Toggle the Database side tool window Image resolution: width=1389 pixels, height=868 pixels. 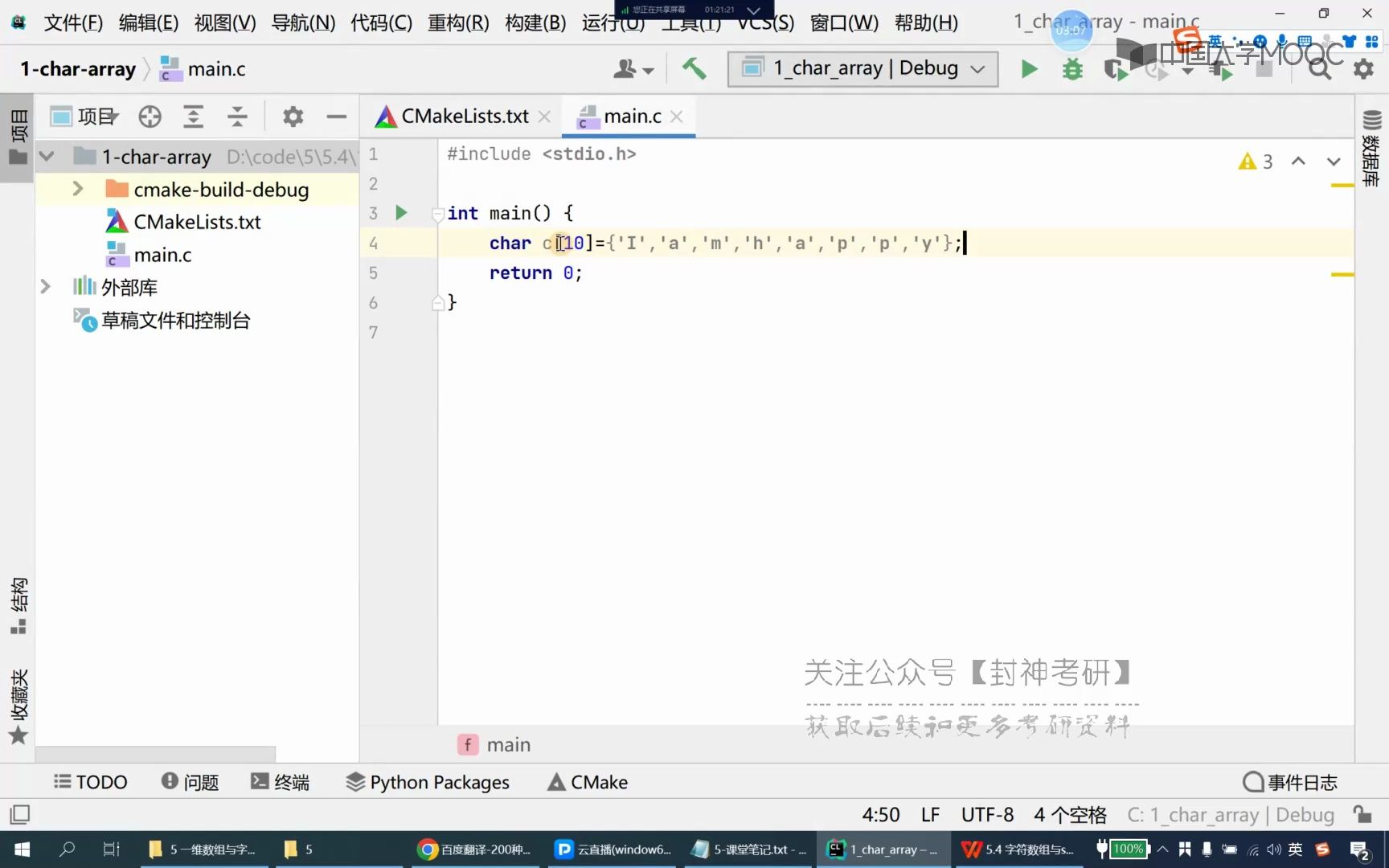tap(1371, 149)
